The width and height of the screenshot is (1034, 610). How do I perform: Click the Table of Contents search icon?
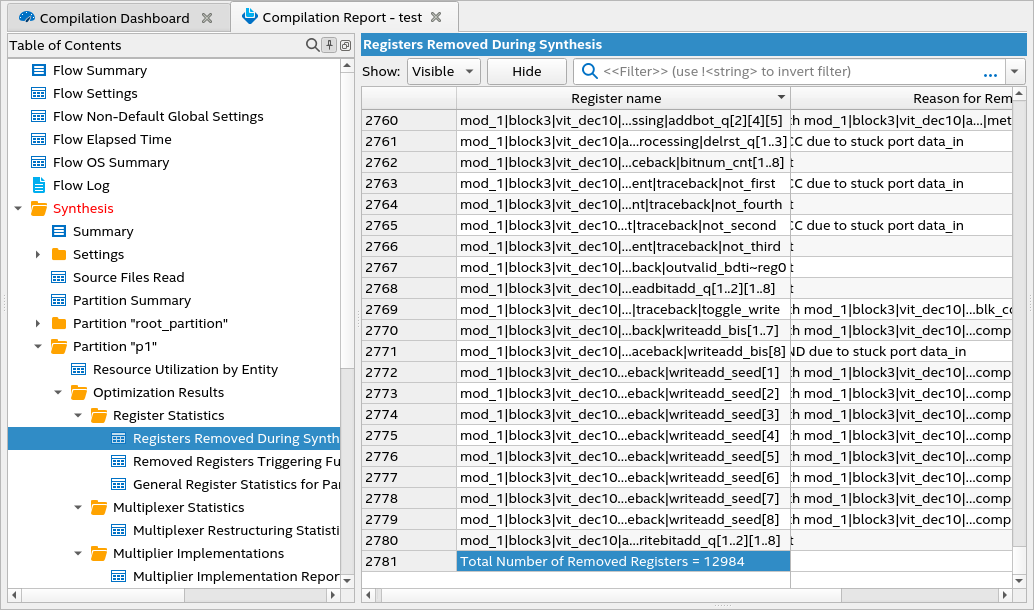click(x=312, y=45)
